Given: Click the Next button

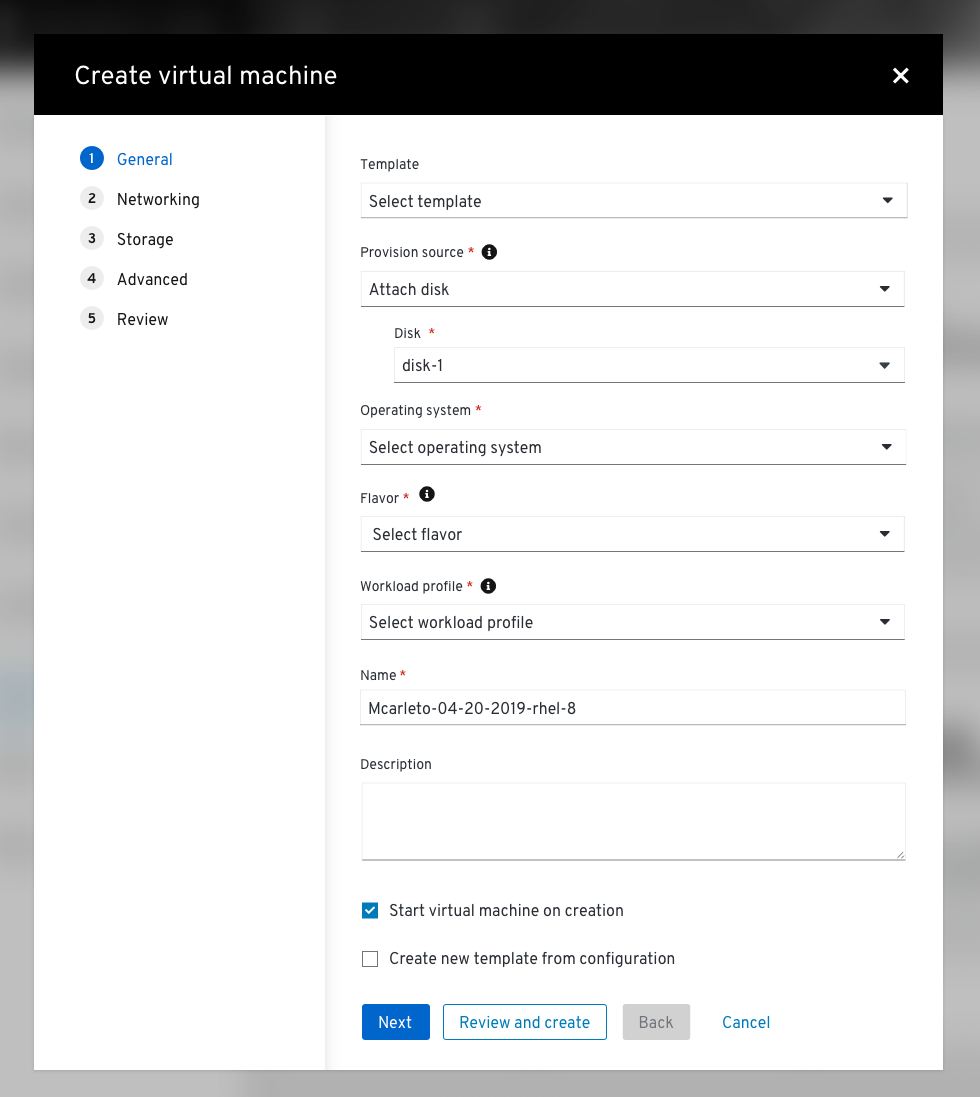Looking at the screenshot, I should click(396, 1022).
